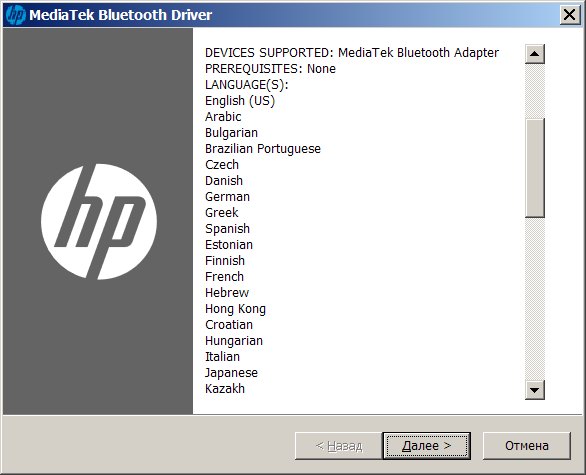Click the scrollbar track below the thumb
Viewport: 586px width, 475px height.
coord(534,299)
